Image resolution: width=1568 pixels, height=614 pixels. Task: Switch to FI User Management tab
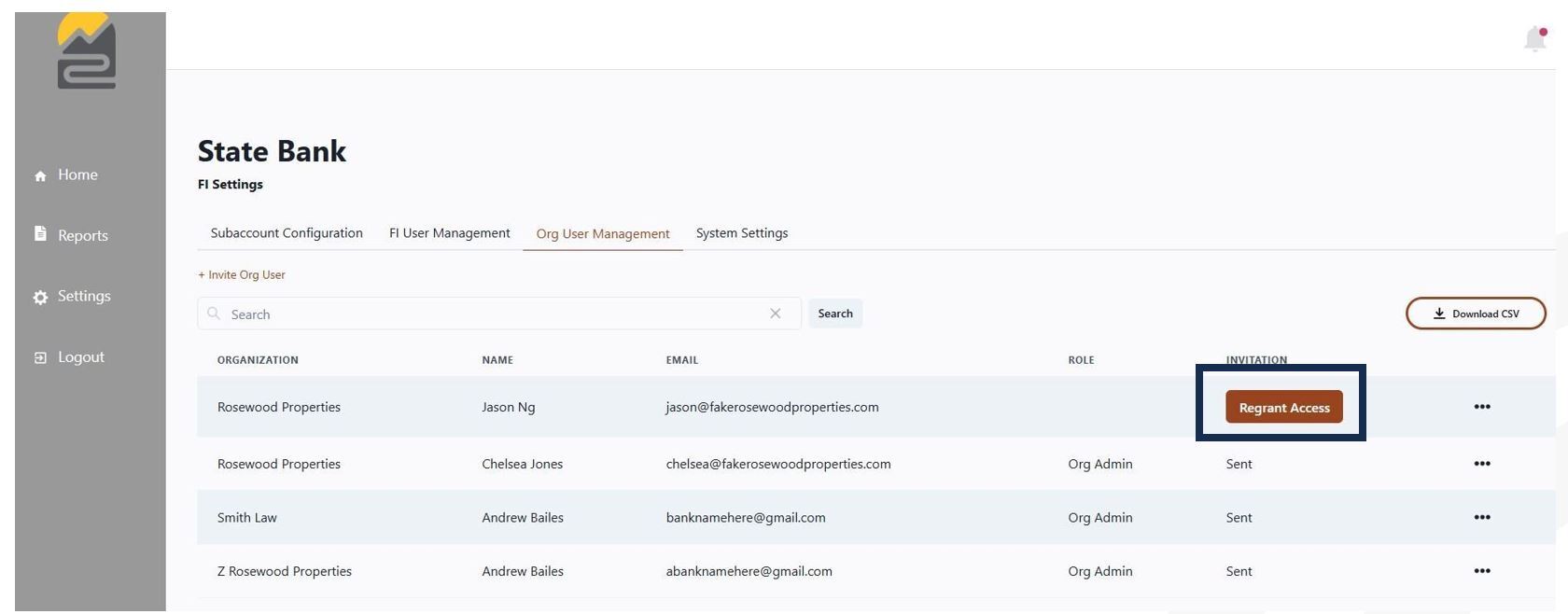450,233
